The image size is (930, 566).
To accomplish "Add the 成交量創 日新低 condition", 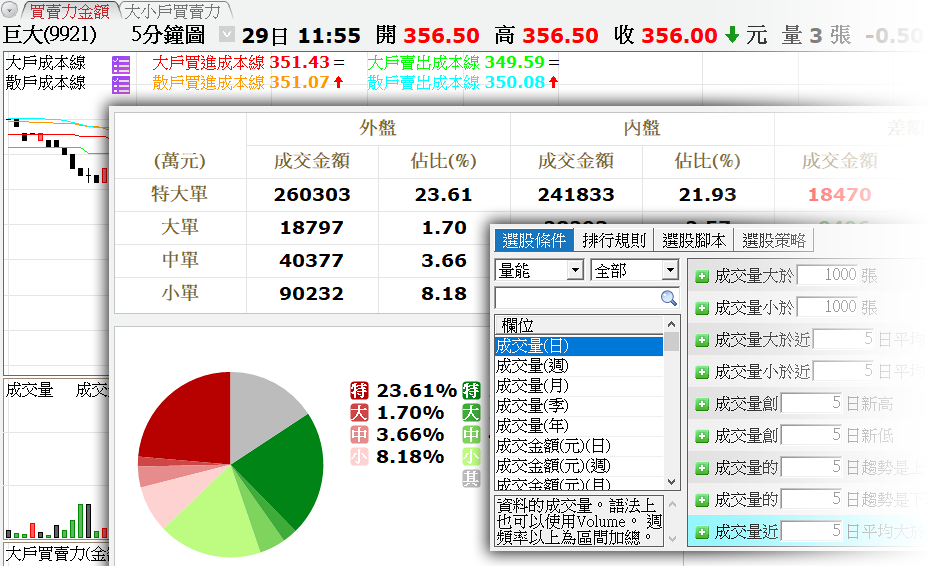I will [x=702, y=437].
